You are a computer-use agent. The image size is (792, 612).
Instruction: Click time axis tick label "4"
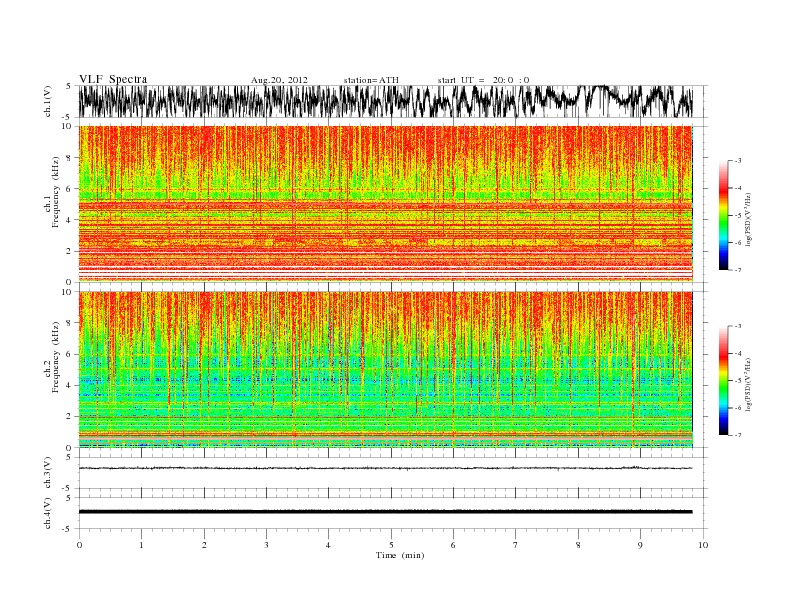click(329, 545)
